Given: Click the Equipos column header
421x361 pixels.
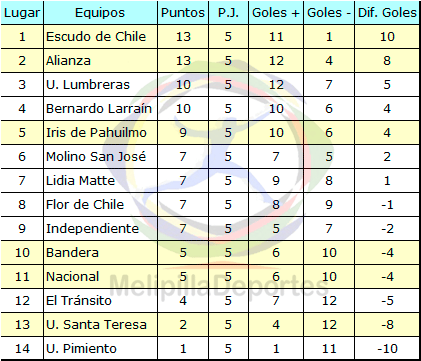Looking at the screenshot, I should pos(100,13).
